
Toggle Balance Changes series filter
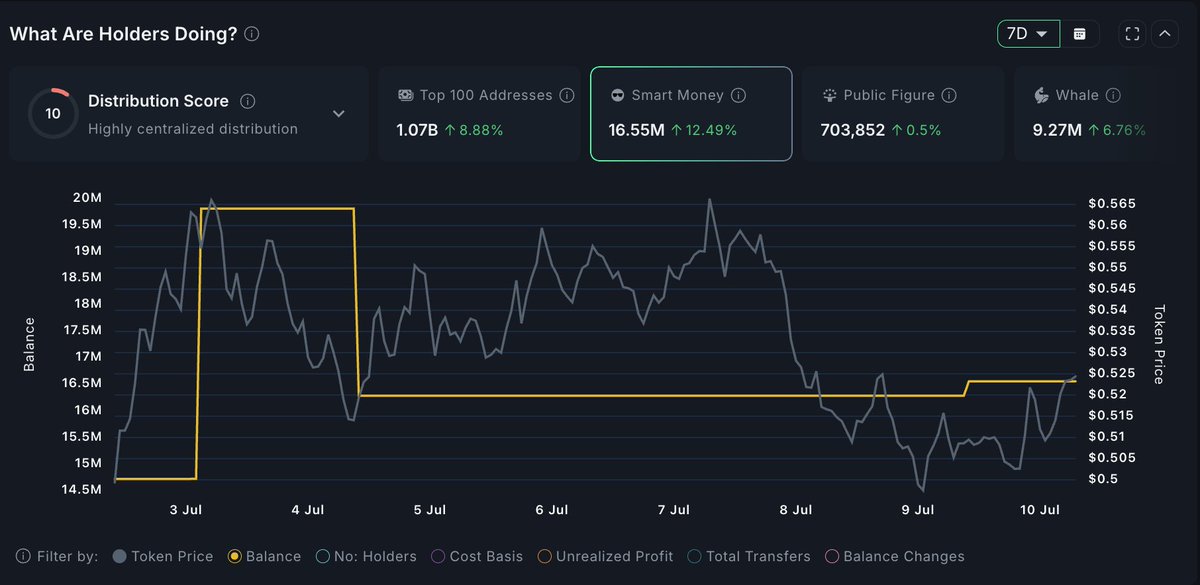tap(895, 556)
